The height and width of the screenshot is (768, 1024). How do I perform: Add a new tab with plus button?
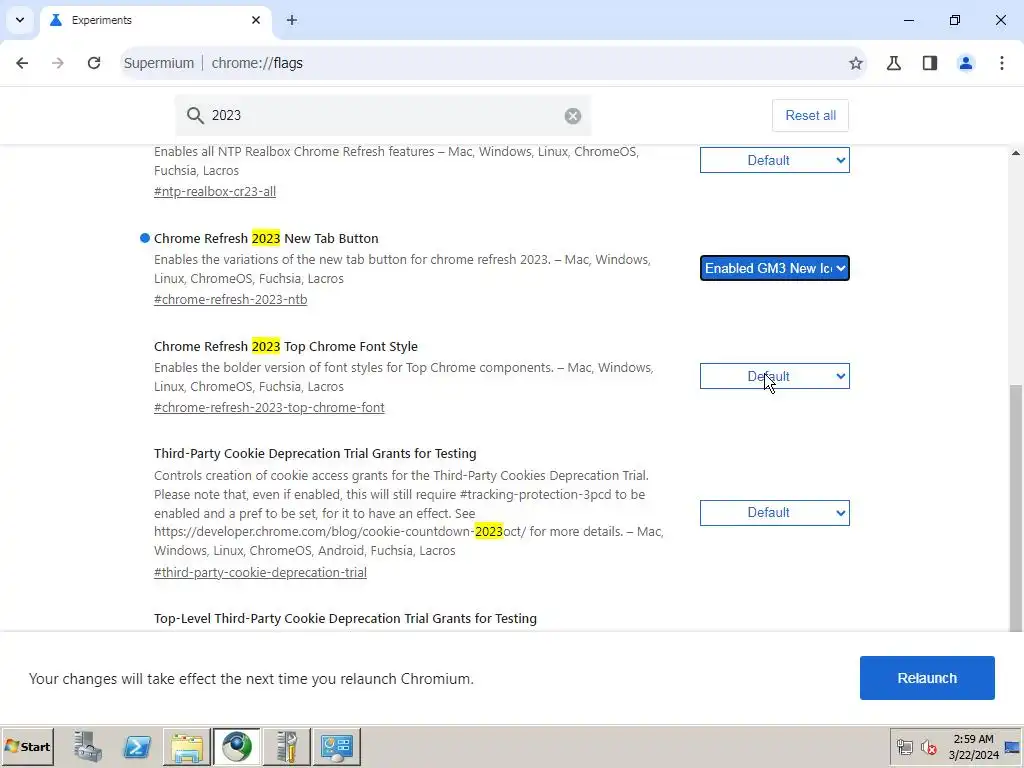click(292, 20)
